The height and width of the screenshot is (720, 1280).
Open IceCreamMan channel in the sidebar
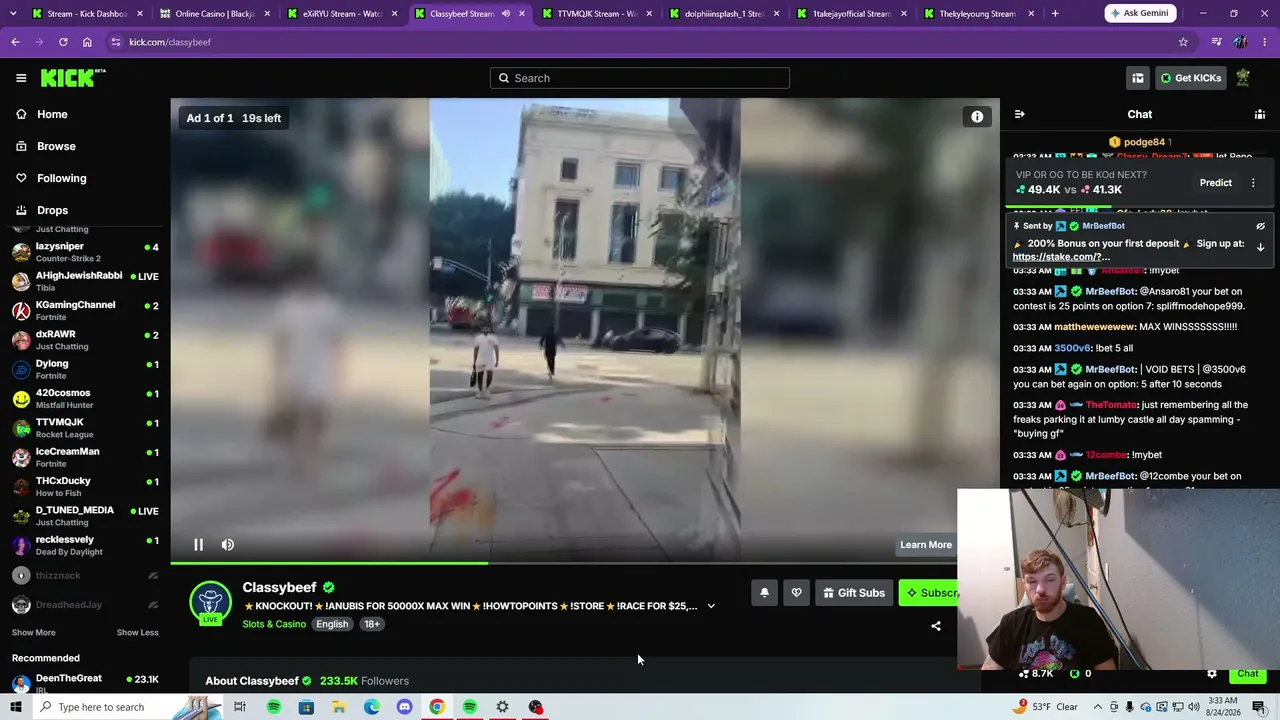pos(85,457)
